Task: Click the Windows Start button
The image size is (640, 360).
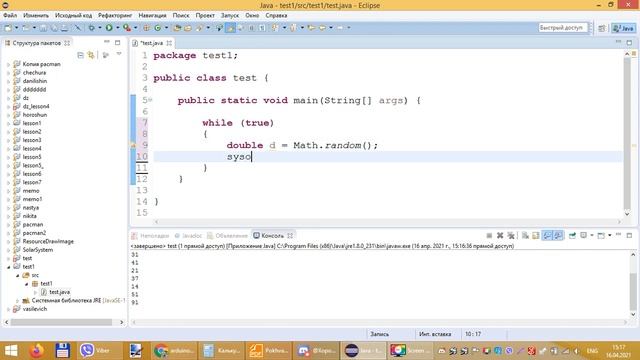Action: click(11, 351)
